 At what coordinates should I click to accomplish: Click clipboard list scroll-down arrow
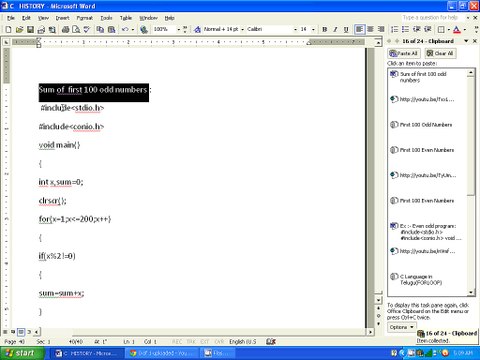(x=470, y=292)
